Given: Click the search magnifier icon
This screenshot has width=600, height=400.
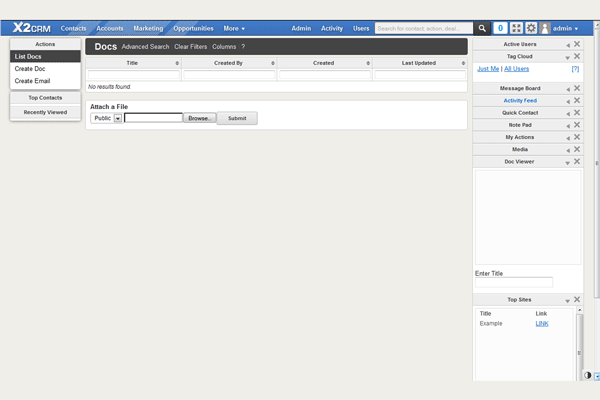Looking at the screenshot, I should pos(482,29).
